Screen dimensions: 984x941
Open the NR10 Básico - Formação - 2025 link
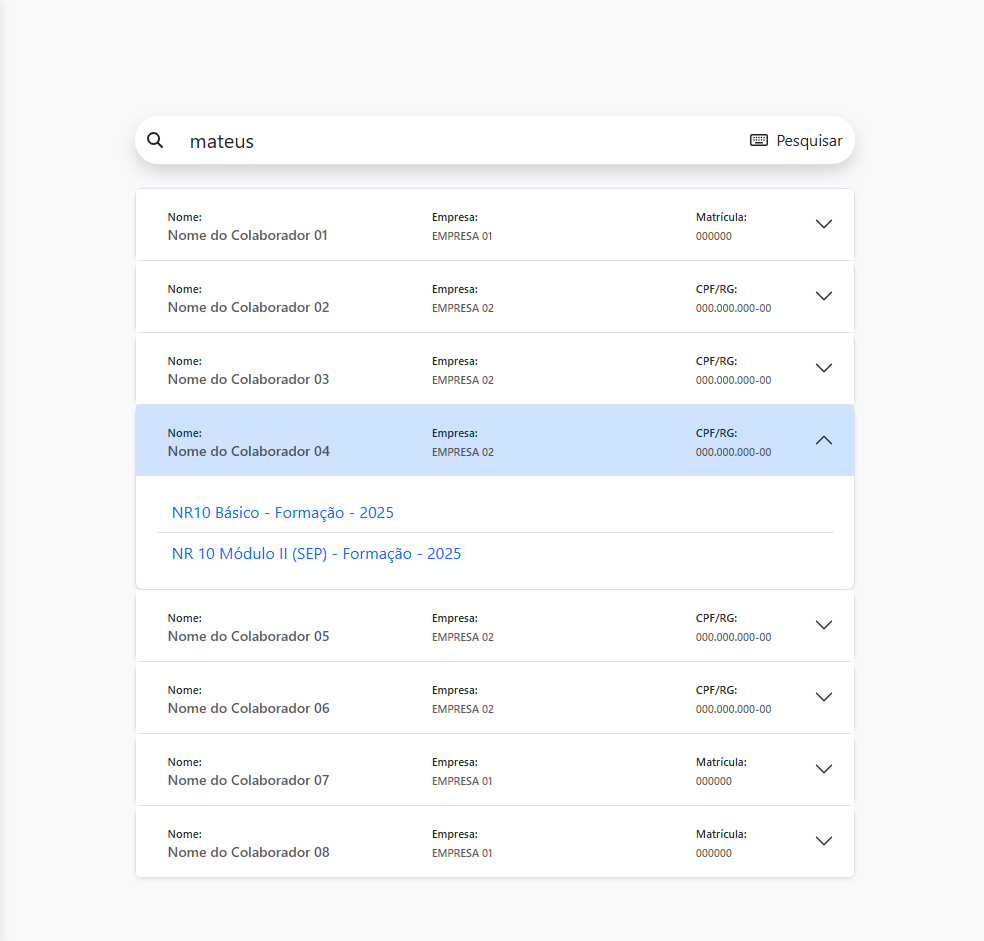click(x=283, y=512)
